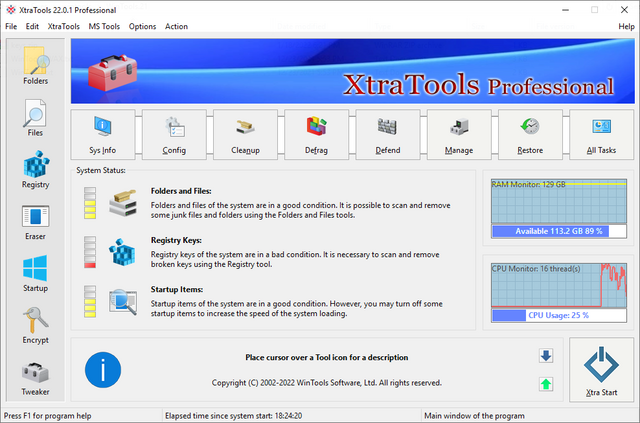Click 'Main window of the program' status text
Viewport: 640px width, 423px height.
[474, 416]
